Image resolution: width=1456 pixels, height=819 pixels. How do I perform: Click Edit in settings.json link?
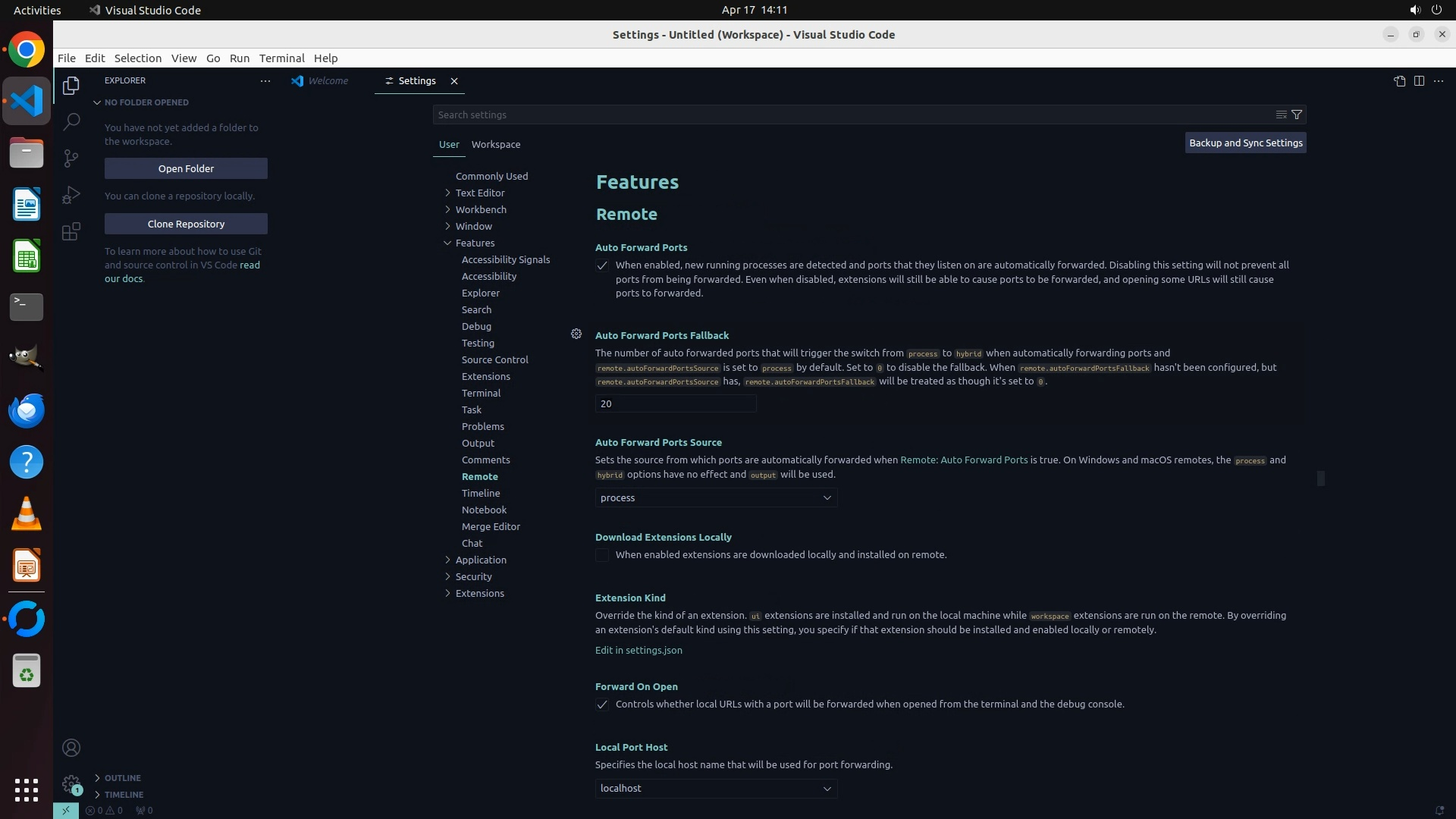(x=639, y=650)
